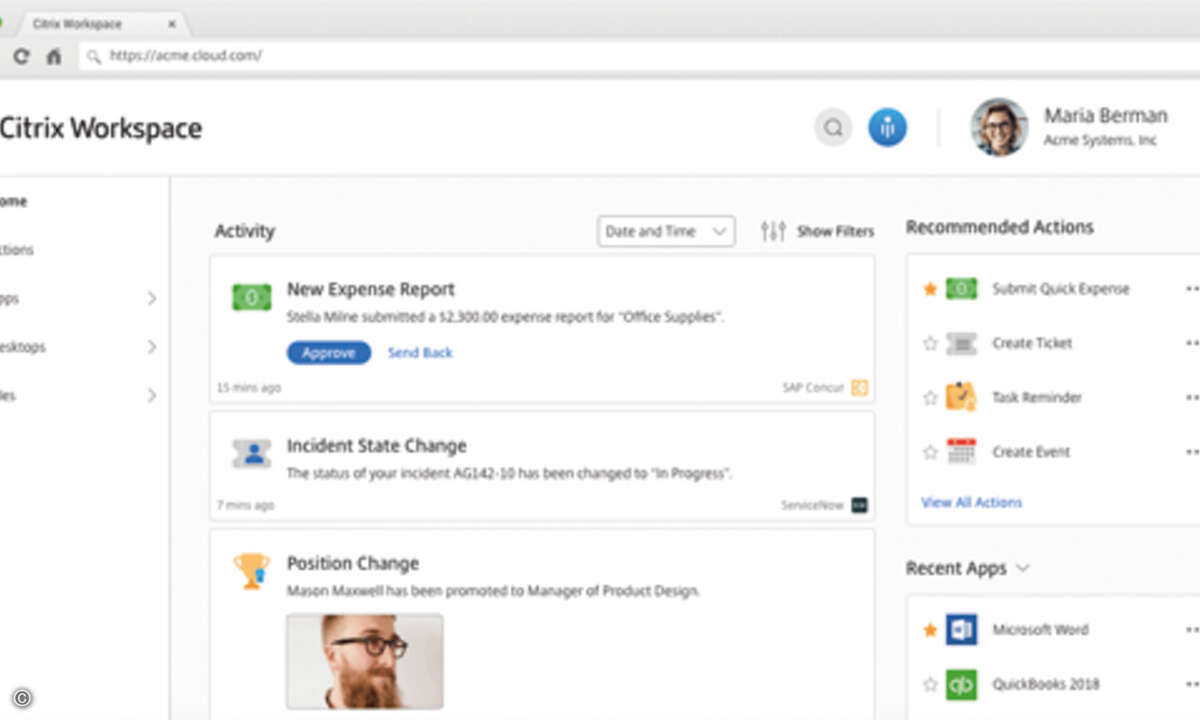
Task: Favorite Create Ticket using its star
Action: tap(930, 343)
